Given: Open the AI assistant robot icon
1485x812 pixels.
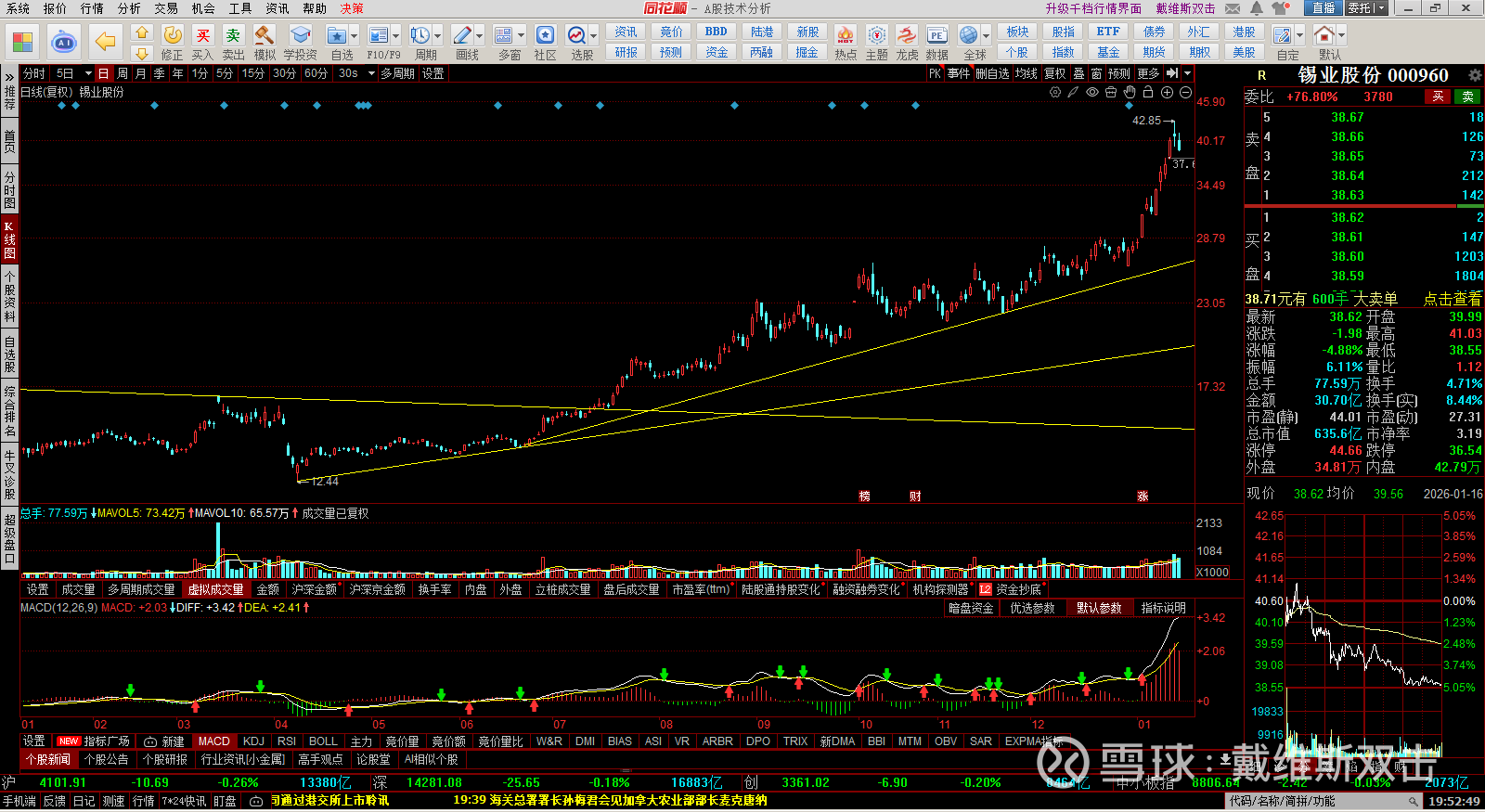Looking at the screenshot, I should tap(63, 42).
